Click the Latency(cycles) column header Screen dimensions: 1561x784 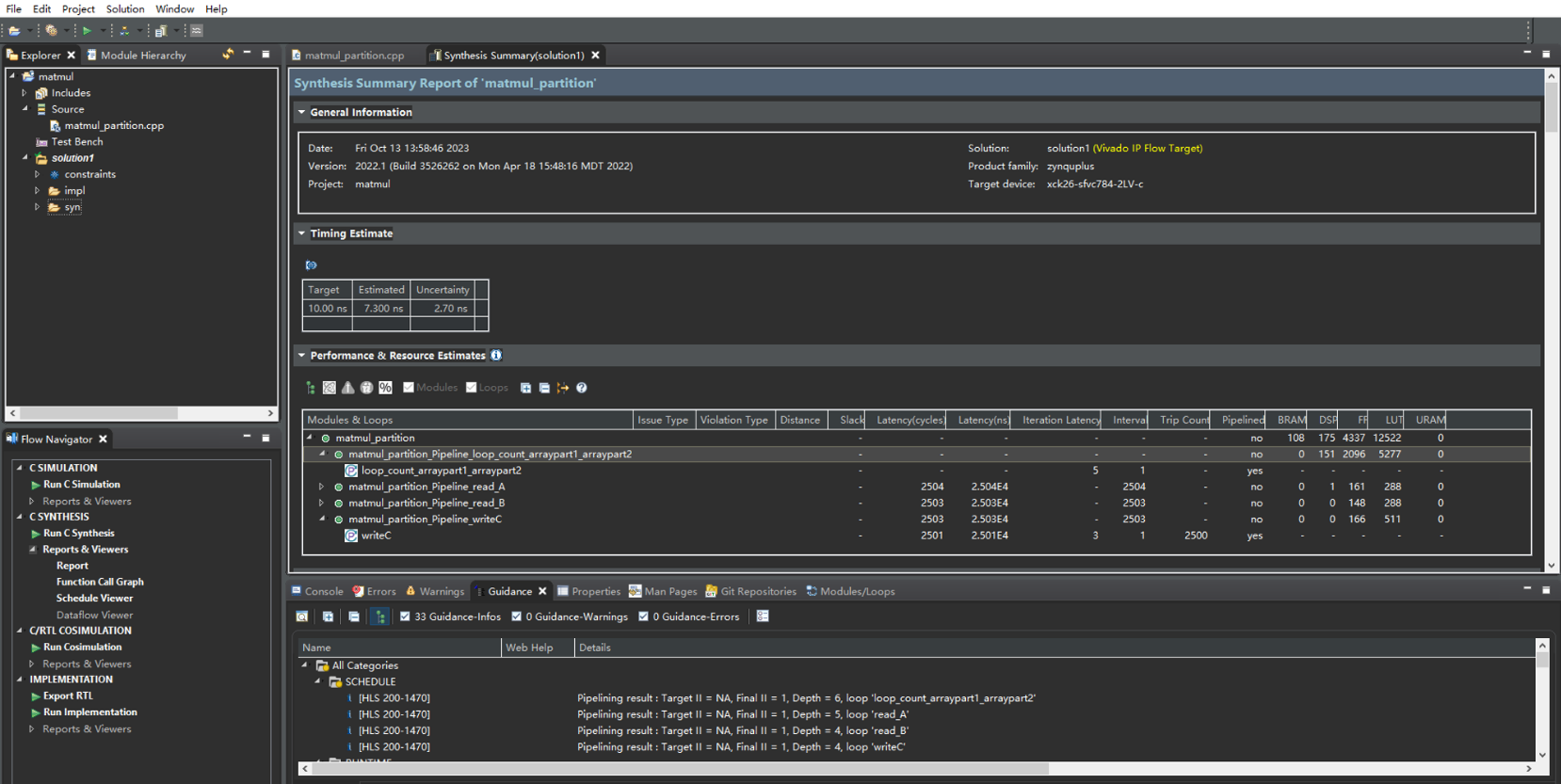909,420
